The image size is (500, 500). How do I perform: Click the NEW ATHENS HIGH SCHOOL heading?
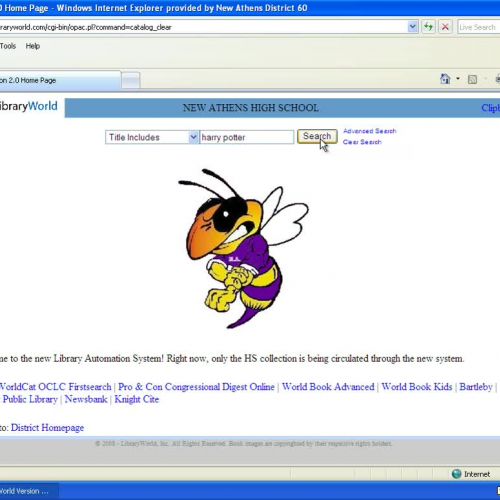click(x=251, y=108)
